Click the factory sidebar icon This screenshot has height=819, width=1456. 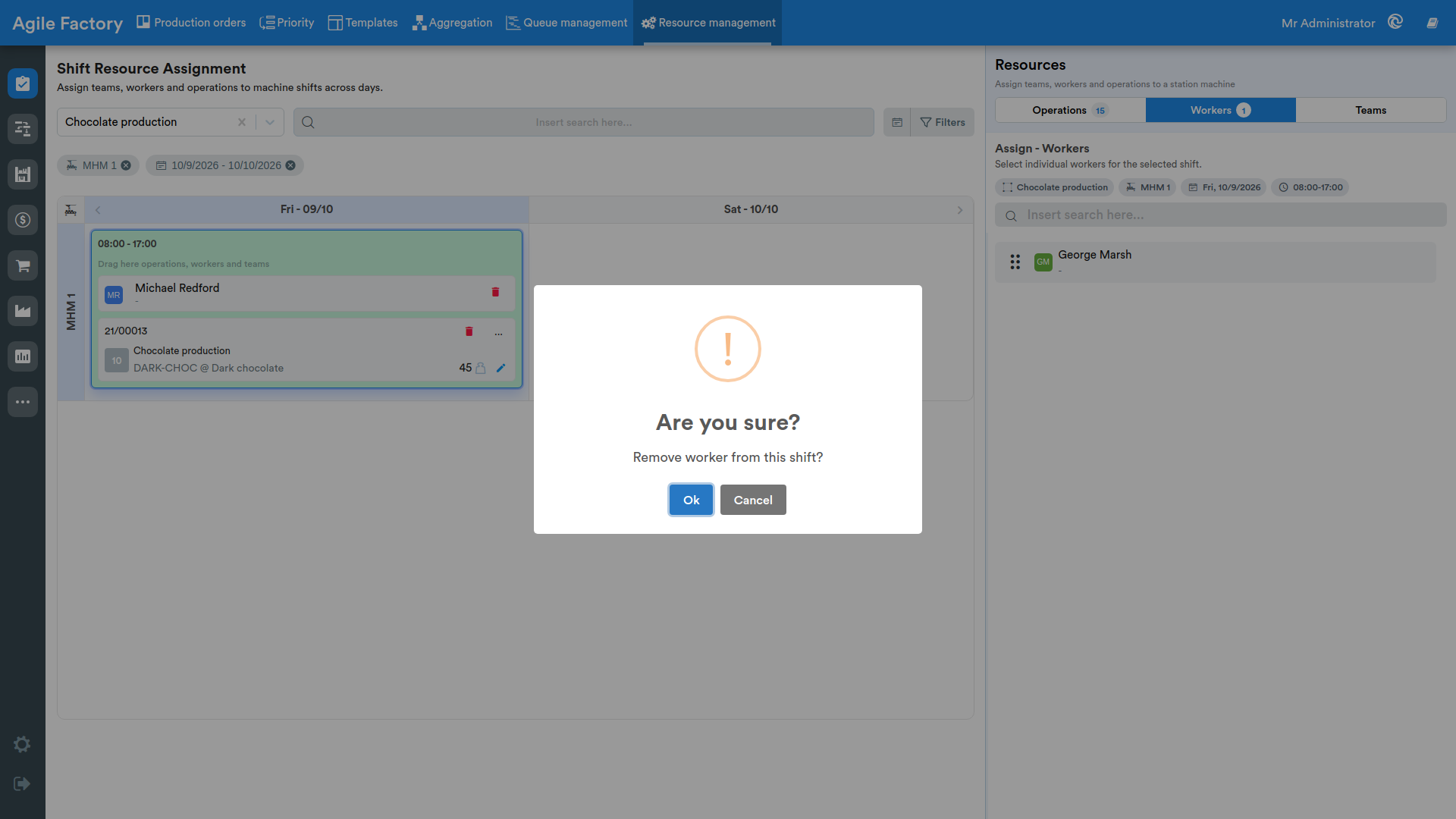click(23, 311)
